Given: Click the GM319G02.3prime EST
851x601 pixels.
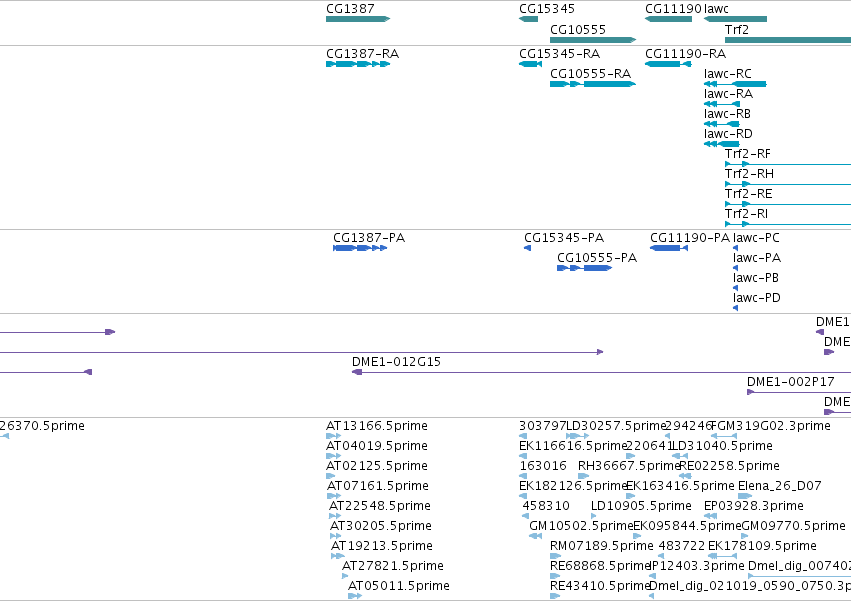Looking at the screenshot, I should point(723,436).
